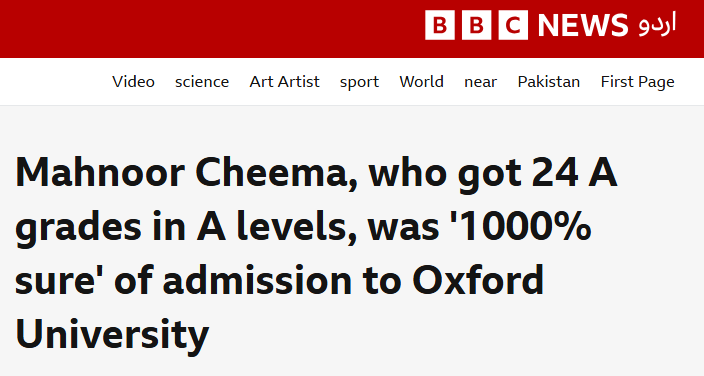Image resolution: width=704 pixels, height=376 pixels.
Task: Click the NEWS wordmark in the header
Action: point(583,25)
